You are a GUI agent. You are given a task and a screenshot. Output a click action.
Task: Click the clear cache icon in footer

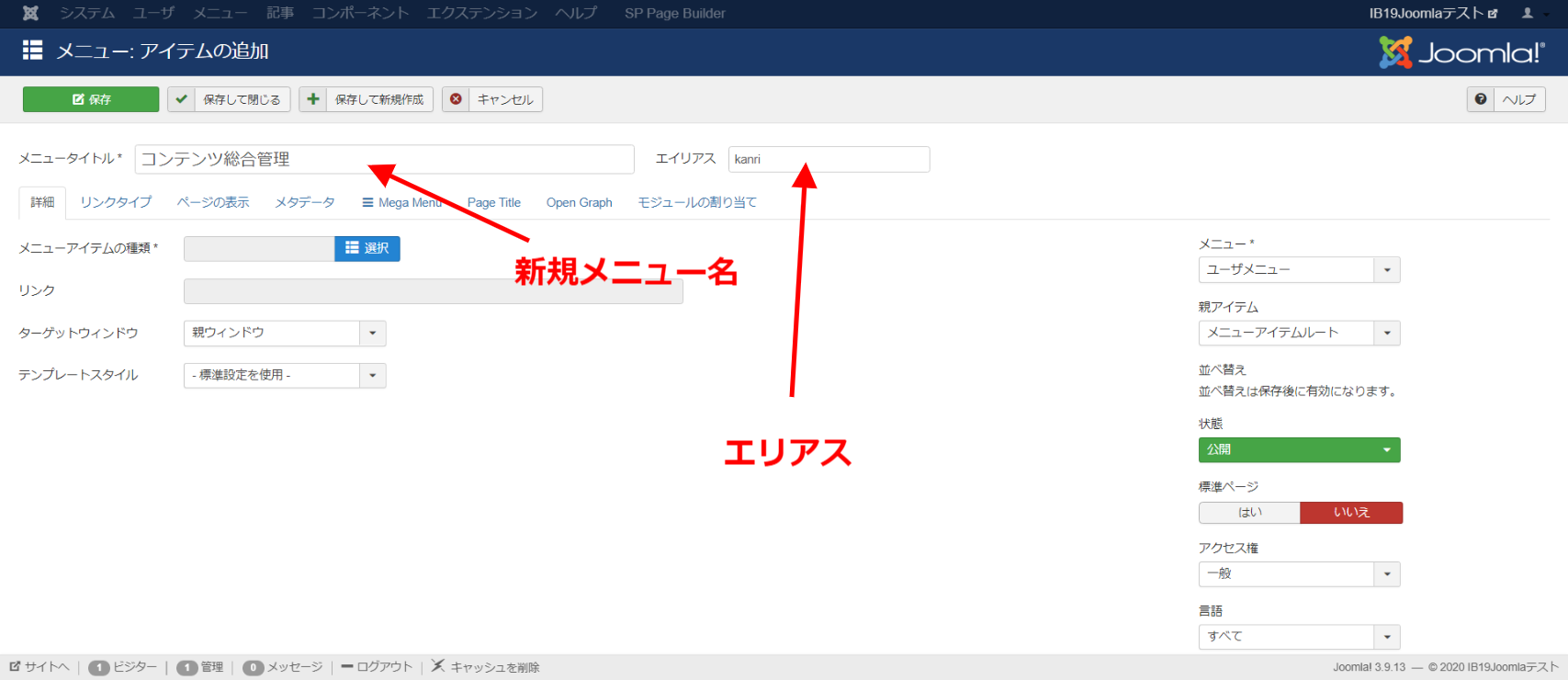coord(438,666)
